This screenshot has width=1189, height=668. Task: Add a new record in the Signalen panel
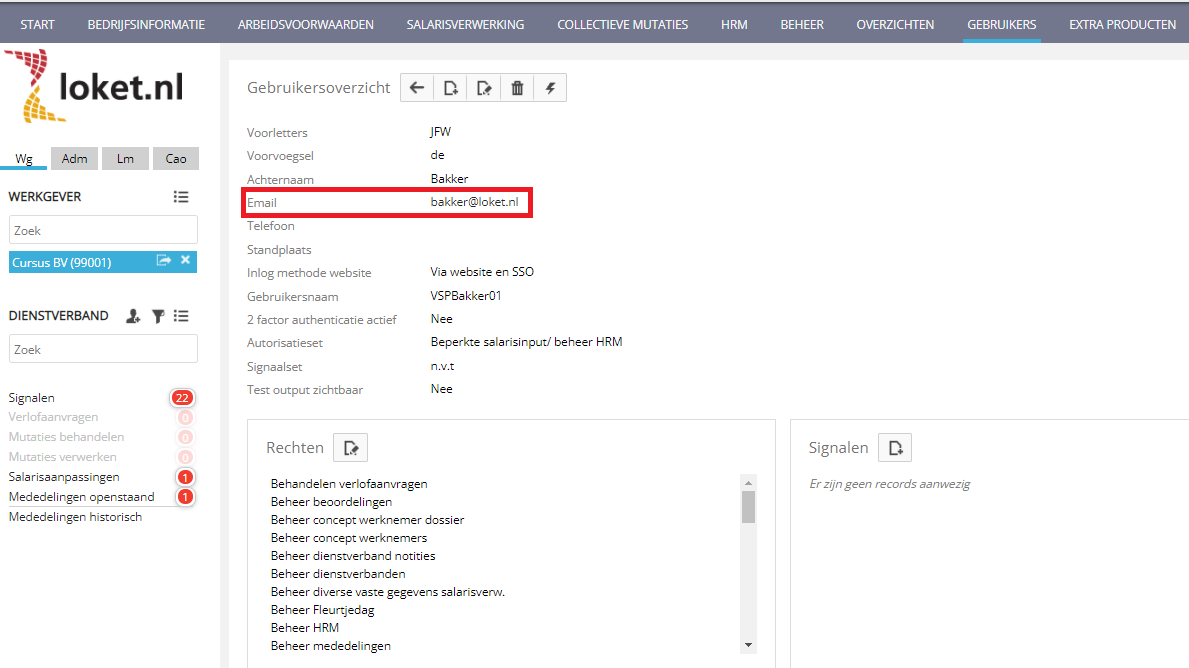(894, 447)
